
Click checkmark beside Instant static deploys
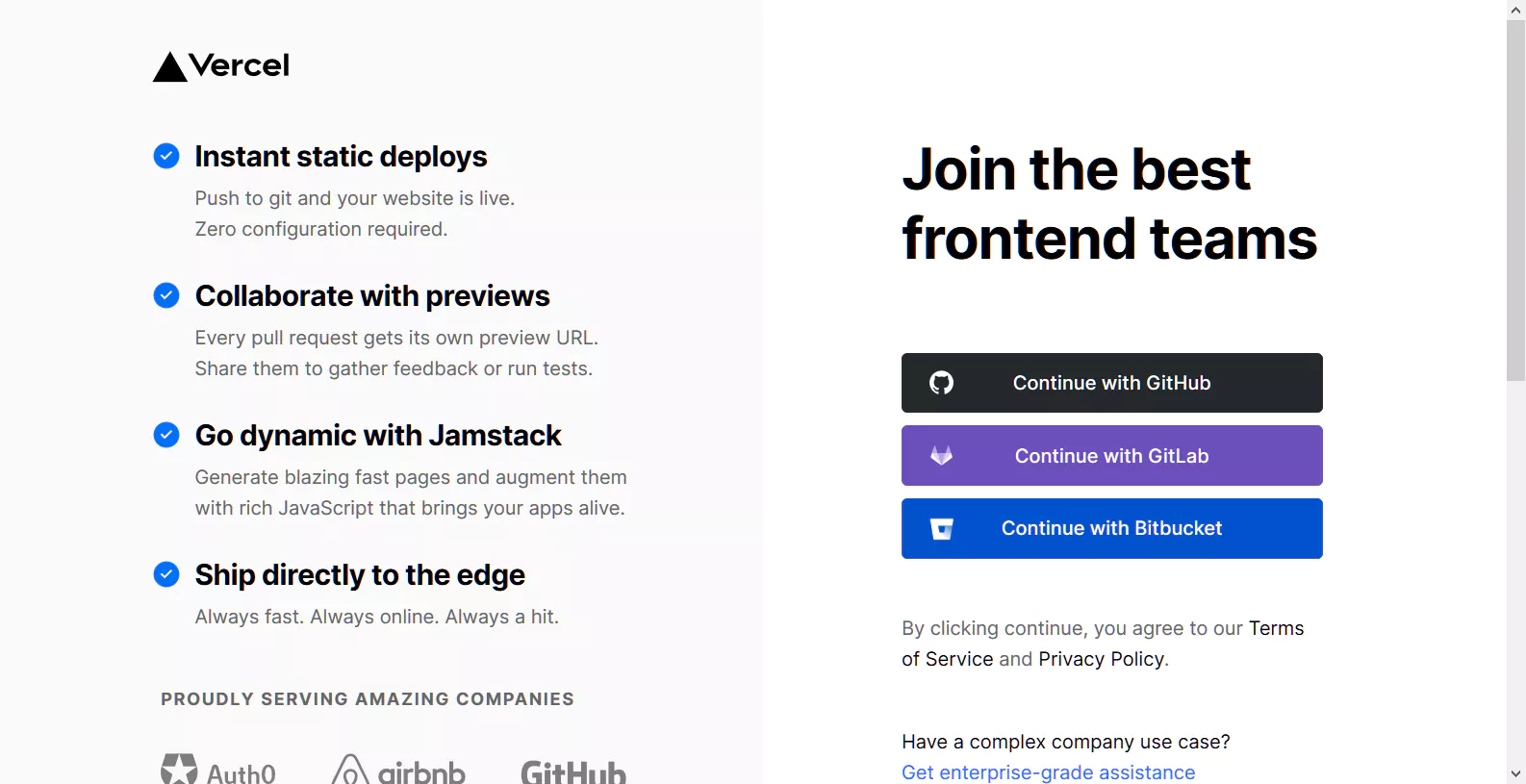click(x=166, y=156)
